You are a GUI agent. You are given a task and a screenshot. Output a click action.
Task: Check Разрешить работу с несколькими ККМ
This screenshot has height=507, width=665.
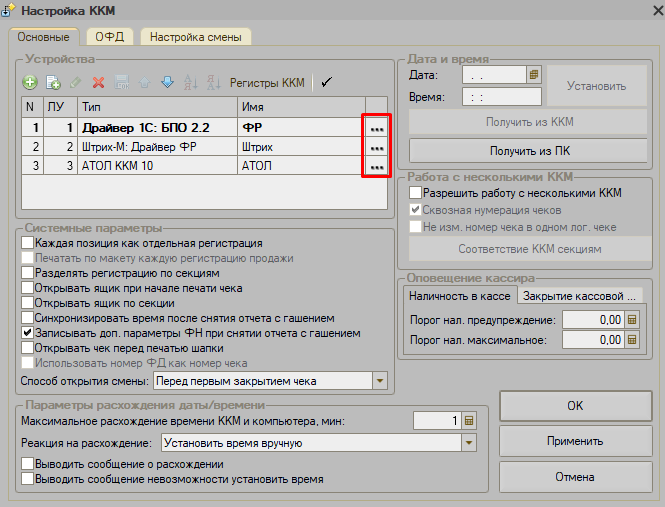click(x=416, y=193)
